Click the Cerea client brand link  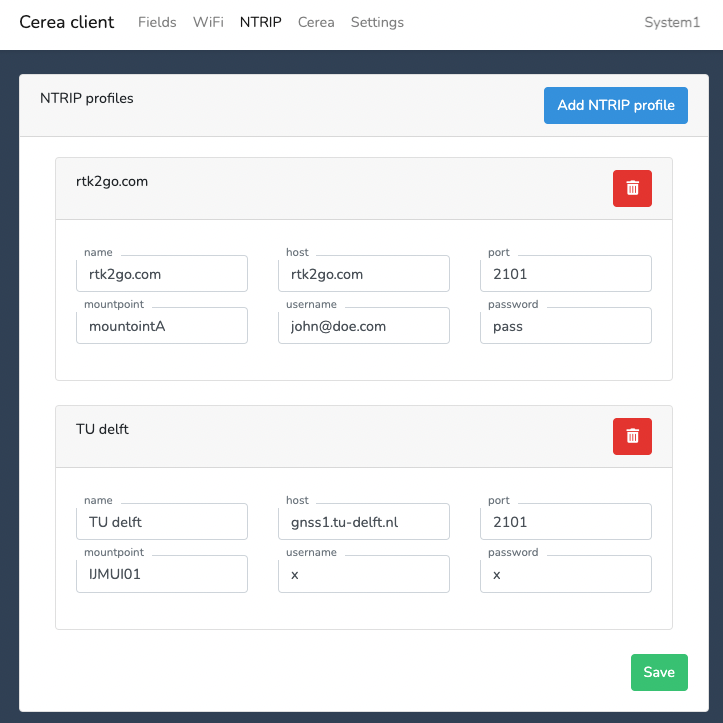tap(66, 22)
